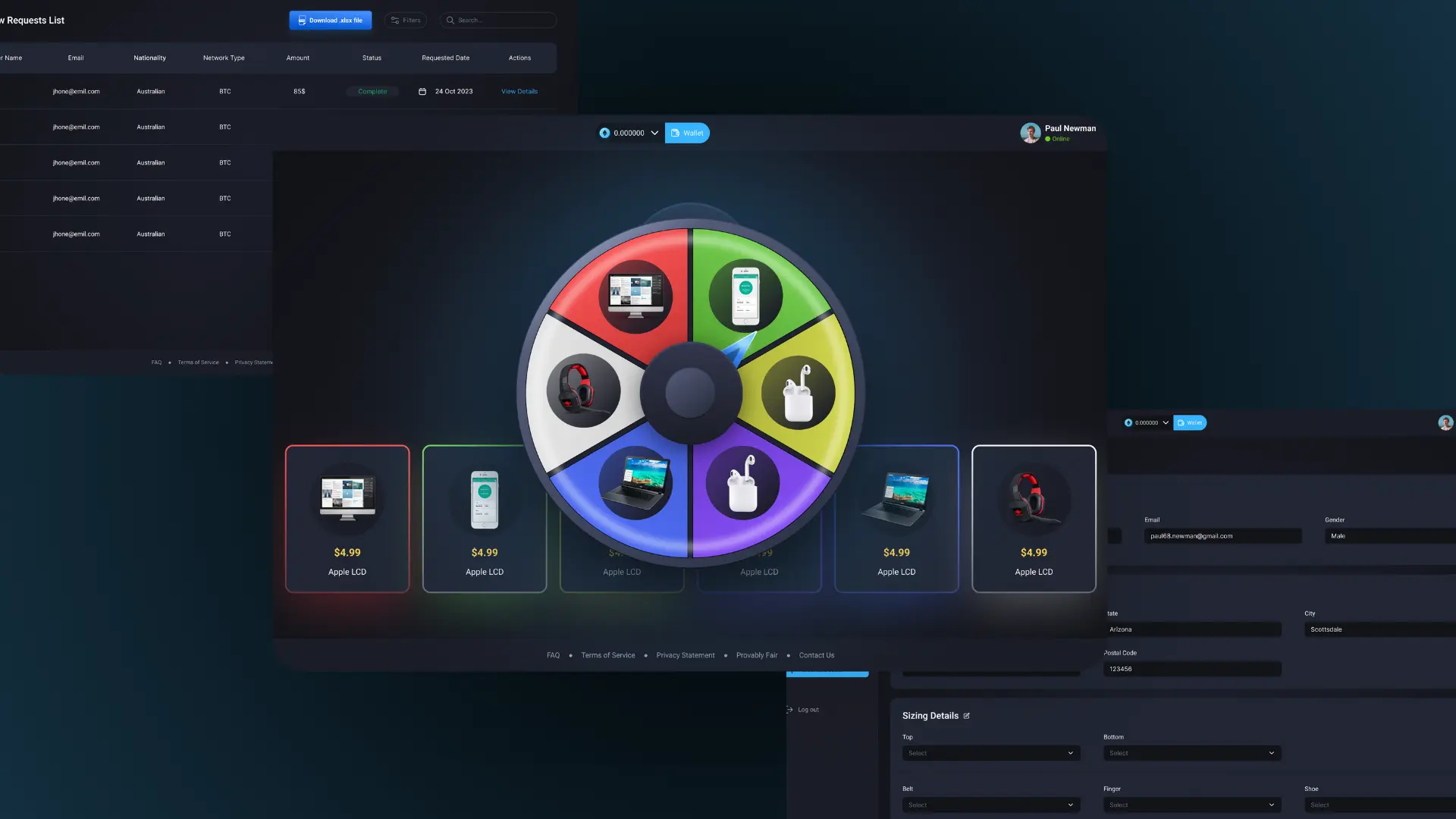Expand balance dropdown in the profile window header
Image resolution: width=1456 pixels, height=819 pixels.
point(1166,423)
